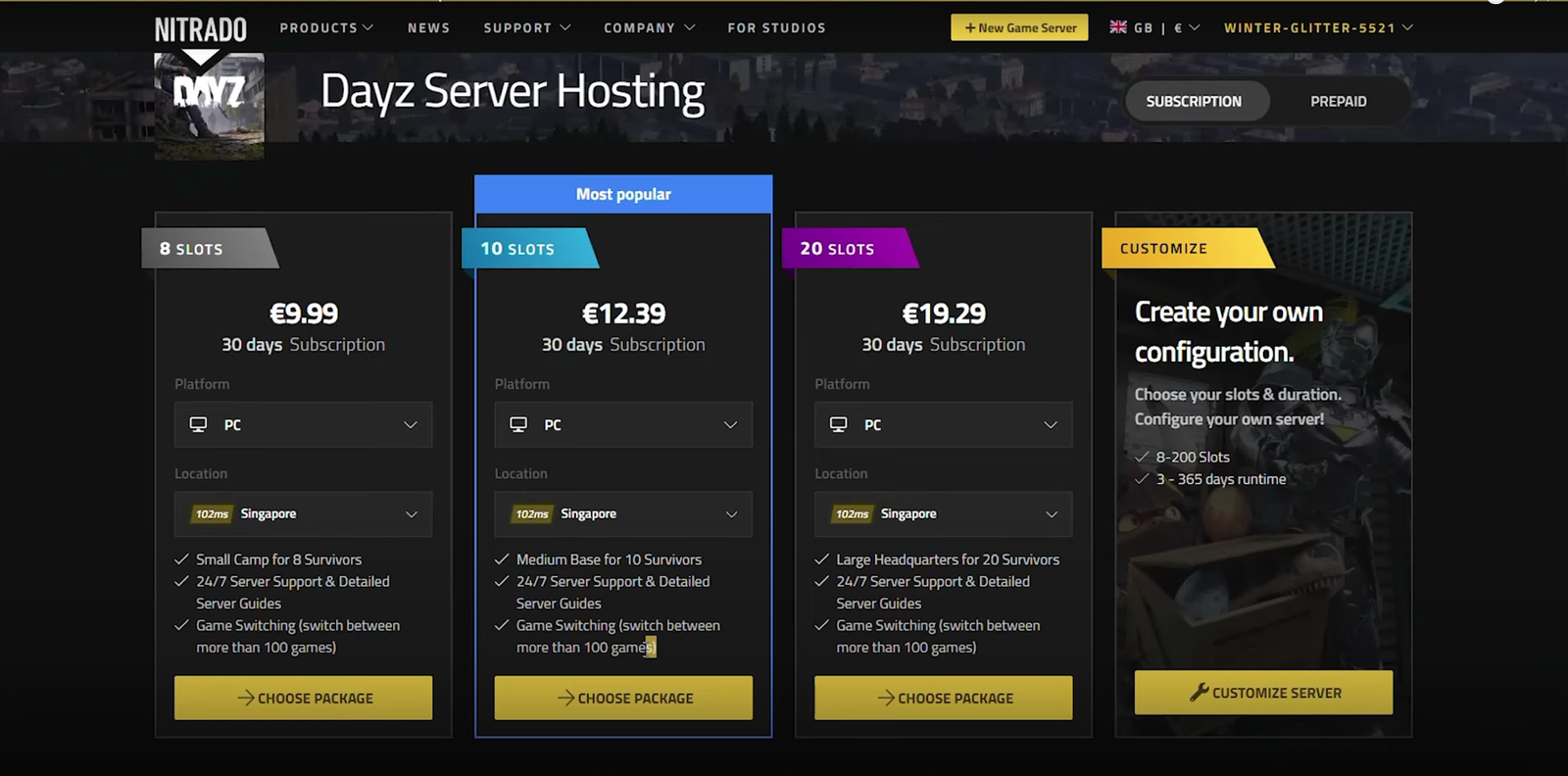Click the €12.39 price

coord(623,314)
